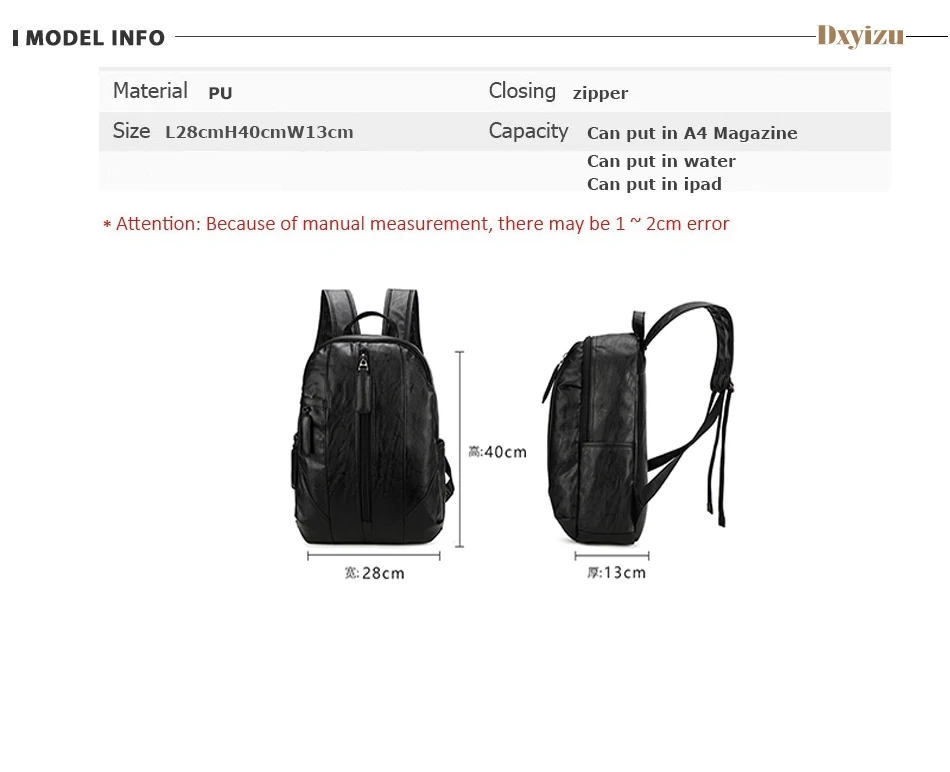Image resolution: width=950 pixels, height=772 pixels.
Task: Click the Closing zipper value
Action: pos(600,93)
